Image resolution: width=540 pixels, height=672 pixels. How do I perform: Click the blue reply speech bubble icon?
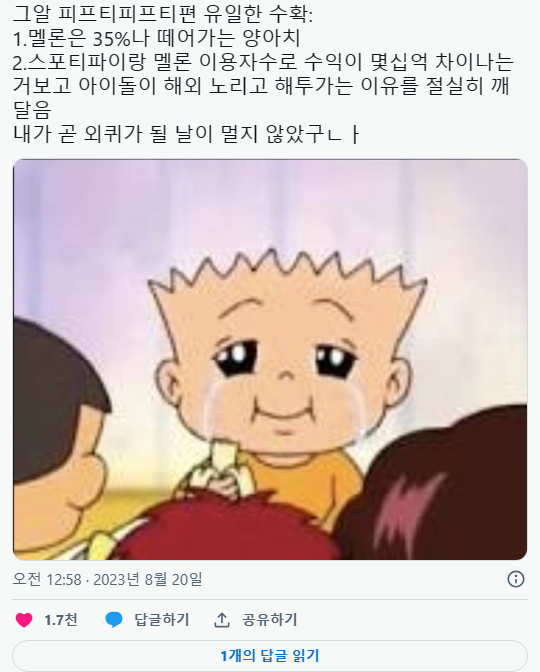pos(114,620)
